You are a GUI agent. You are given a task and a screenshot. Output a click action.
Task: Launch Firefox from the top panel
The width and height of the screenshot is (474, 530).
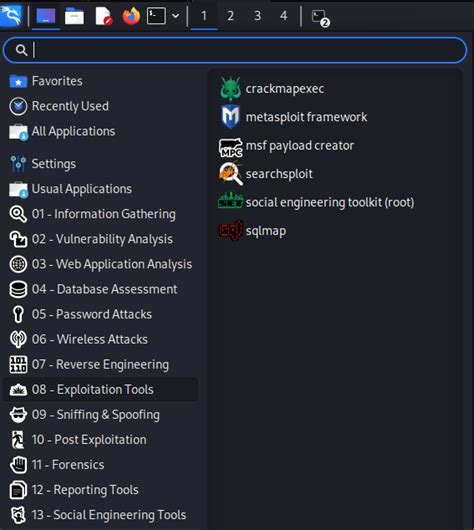[131, 16]
